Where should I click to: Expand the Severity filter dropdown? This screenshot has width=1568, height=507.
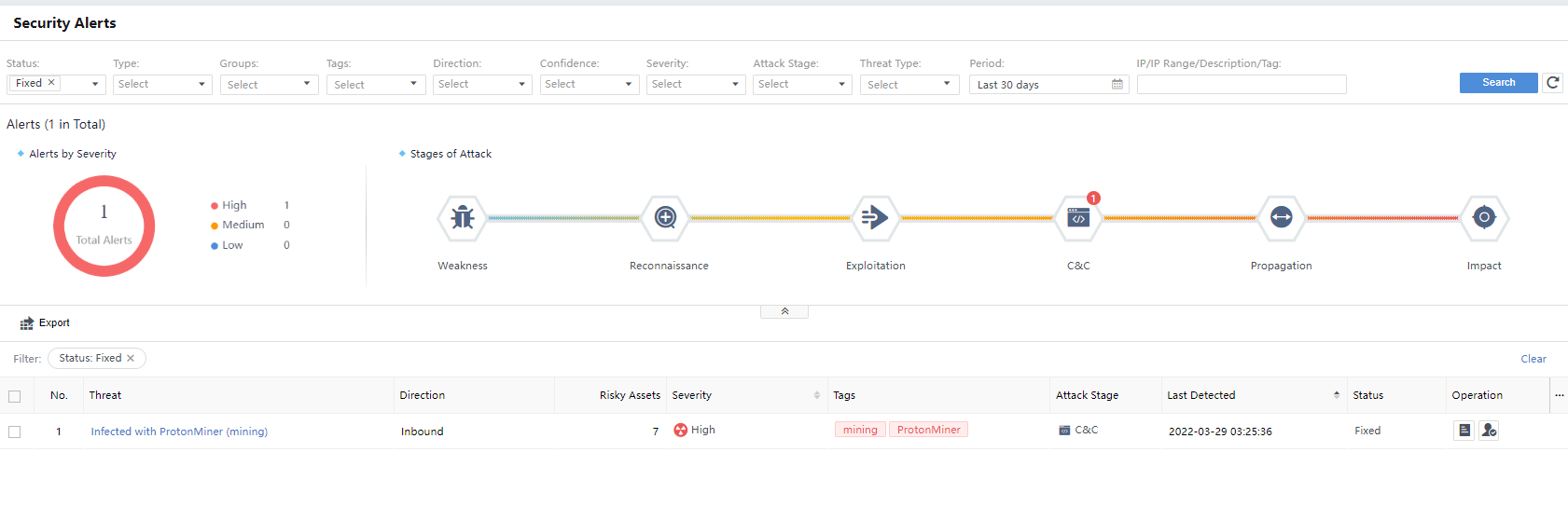(x=695, y=85)
